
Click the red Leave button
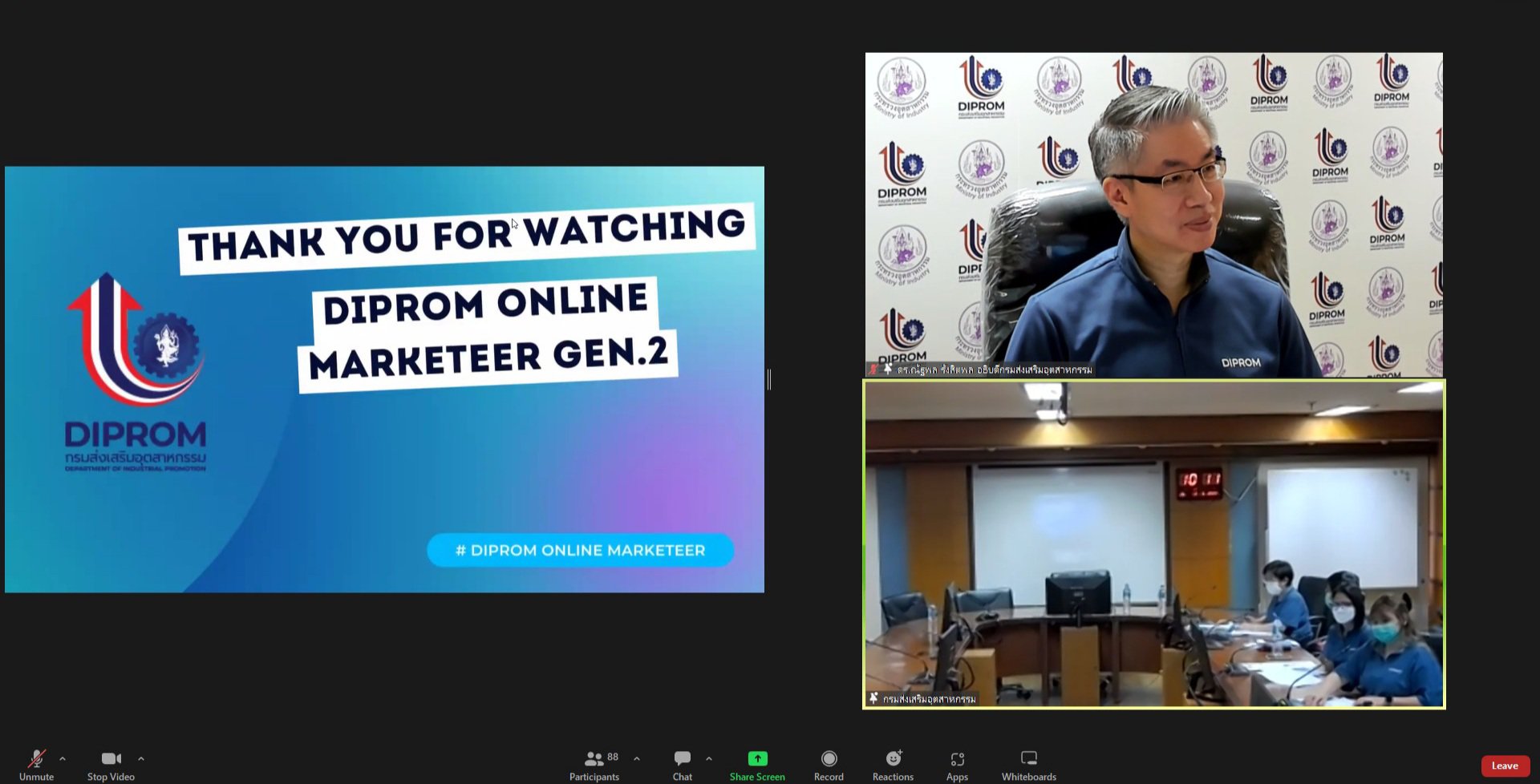1505,766
